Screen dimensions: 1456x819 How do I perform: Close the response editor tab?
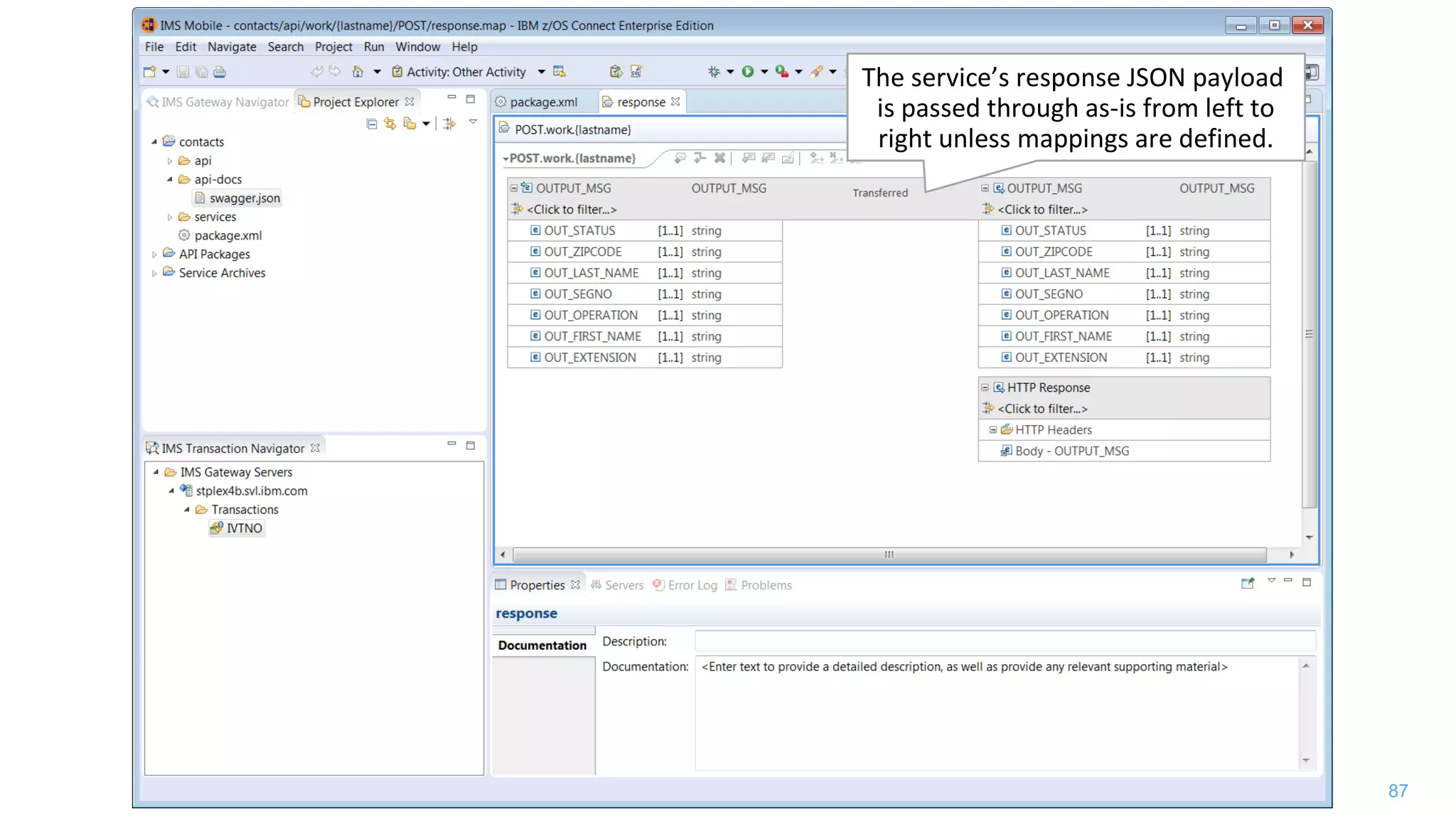675,102
